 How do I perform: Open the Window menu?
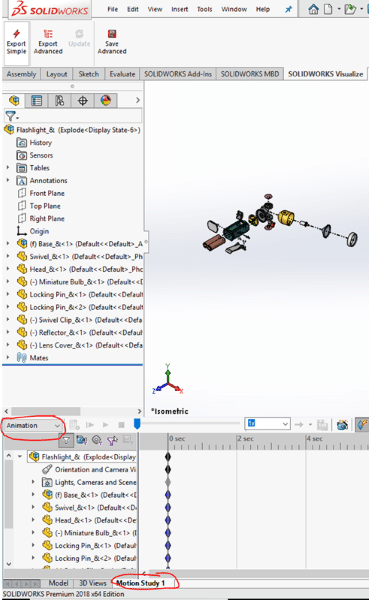234,9
